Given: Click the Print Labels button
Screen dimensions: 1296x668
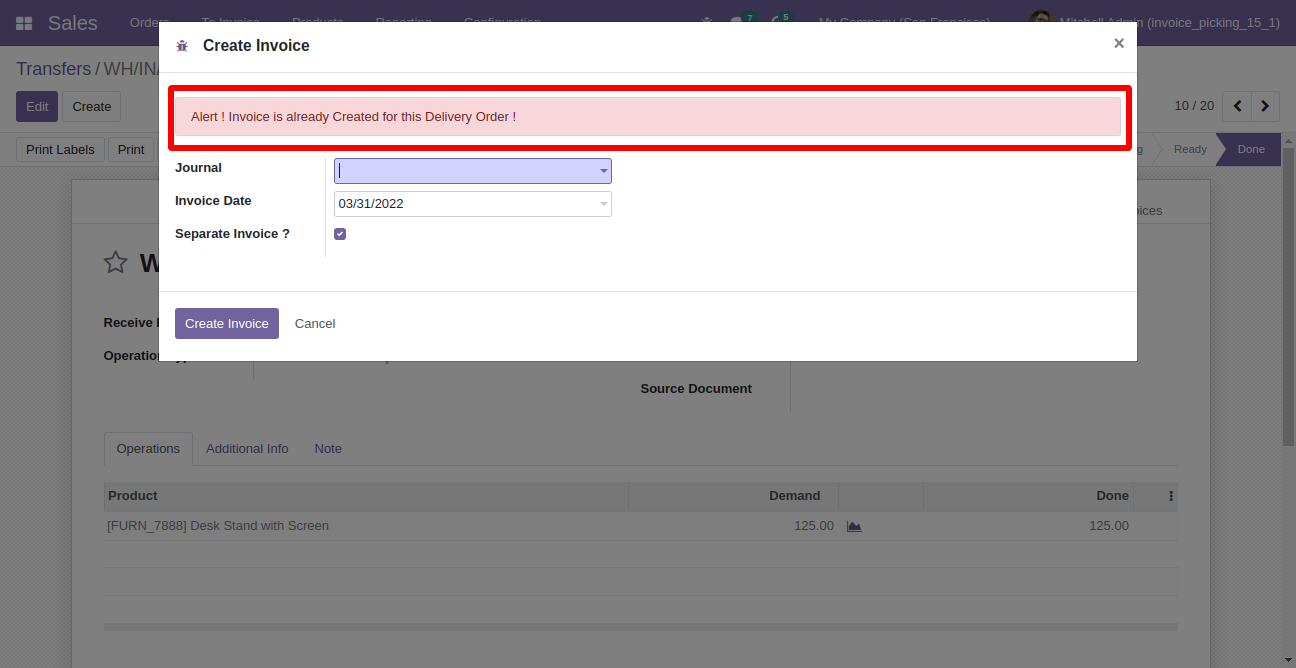Looking at the screenshot, I should pyautogui.click(x=60, y=150).
